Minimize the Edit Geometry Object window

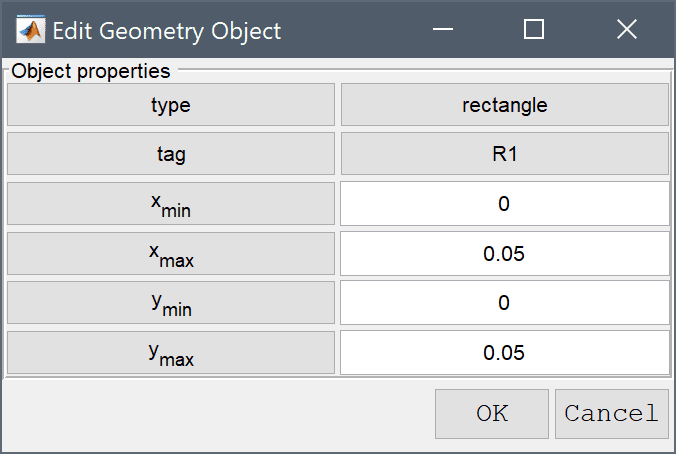(x=443, y=29)
